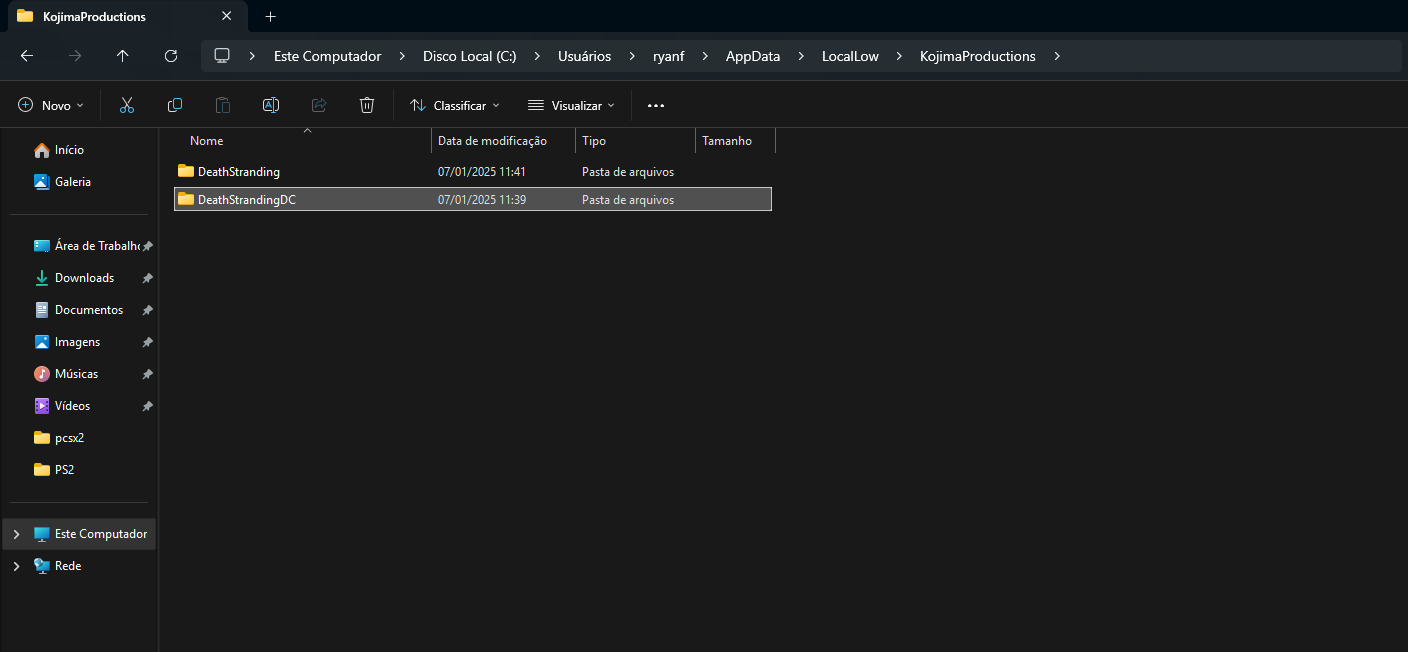Click the computer monitor icon in address bar
This screenshot has height=652, width=1408.
pyautogui.click(x=222, y=56)
